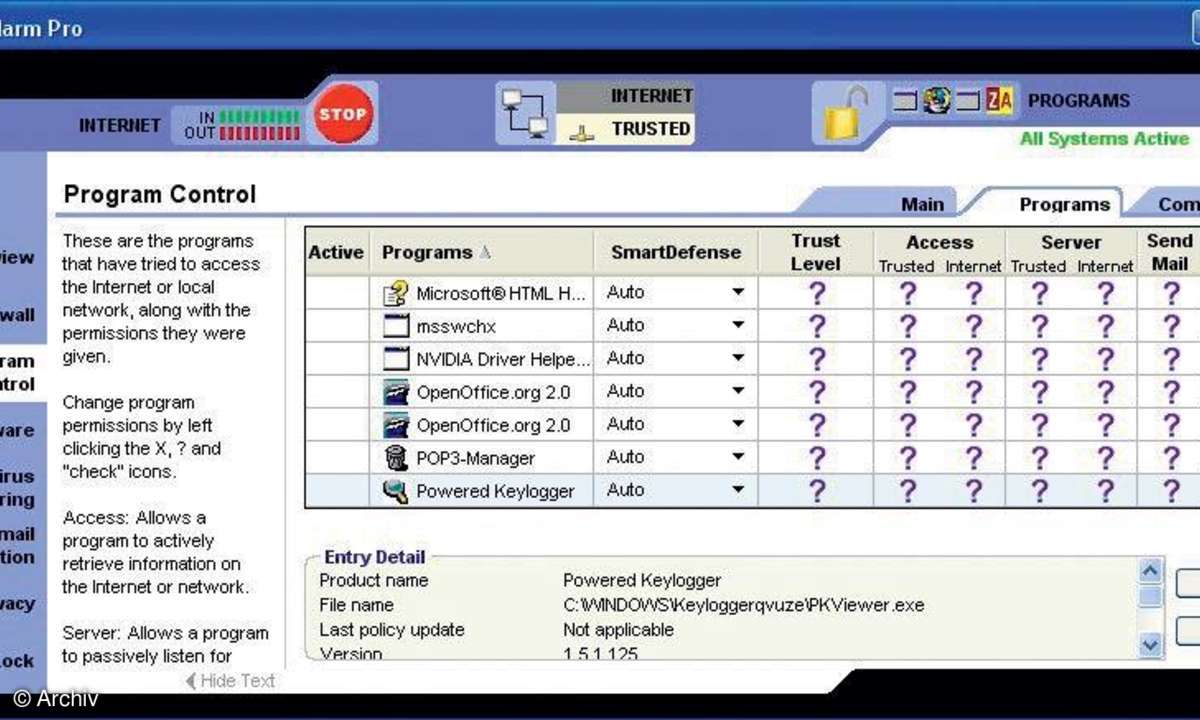
Task: Click the SmartDefense column header
Action: point(677,253)
